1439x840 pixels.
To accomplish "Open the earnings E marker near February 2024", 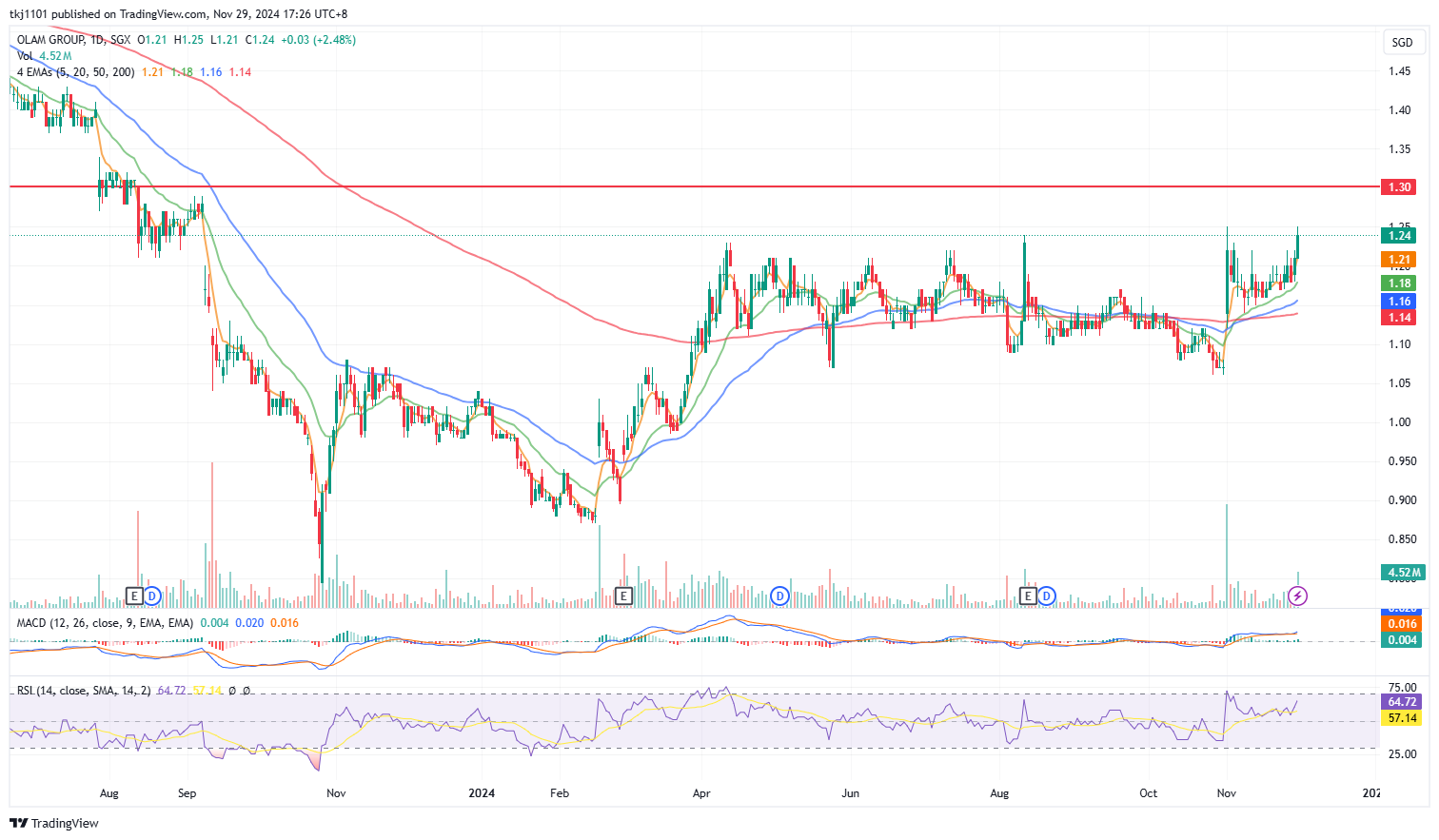I will click(x=624, y=596).
